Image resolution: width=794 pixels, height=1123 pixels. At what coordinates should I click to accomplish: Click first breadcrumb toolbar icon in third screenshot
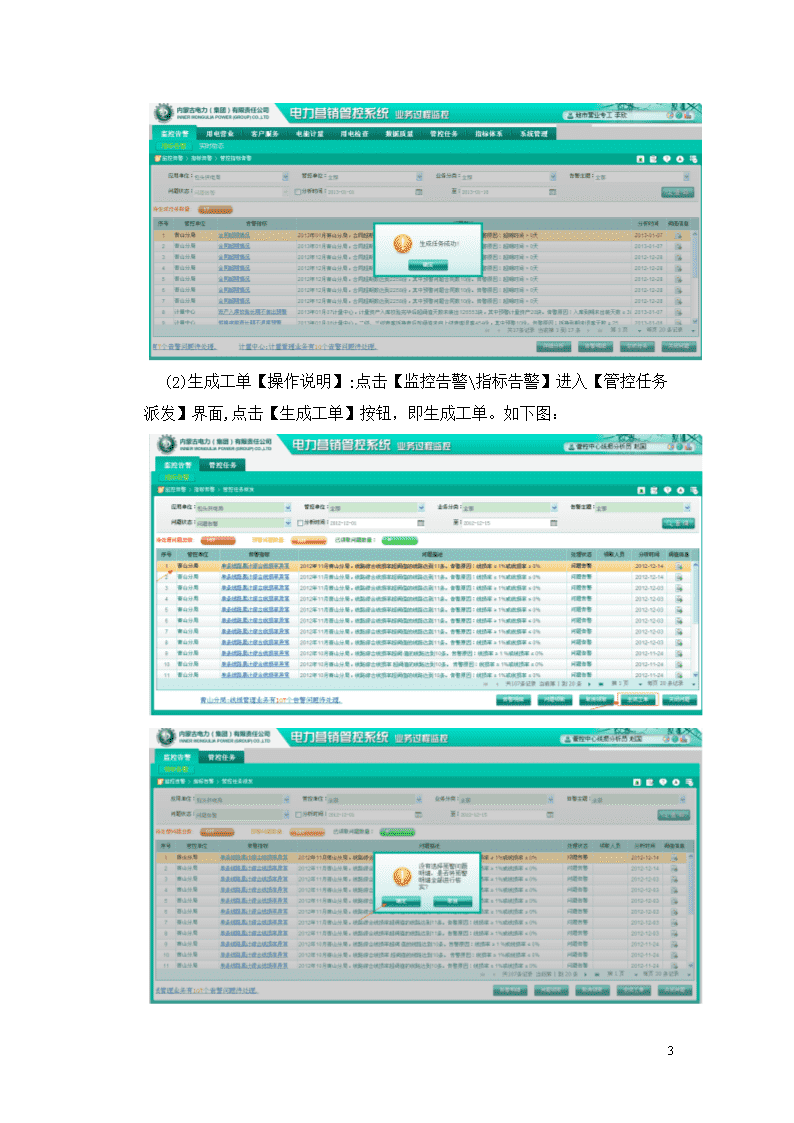637,782
